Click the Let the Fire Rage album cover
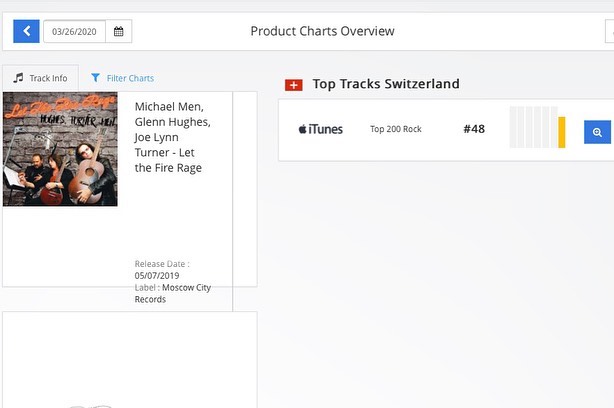Image resolution: width=614 pixels, height=408 pixels. point(60,149)
